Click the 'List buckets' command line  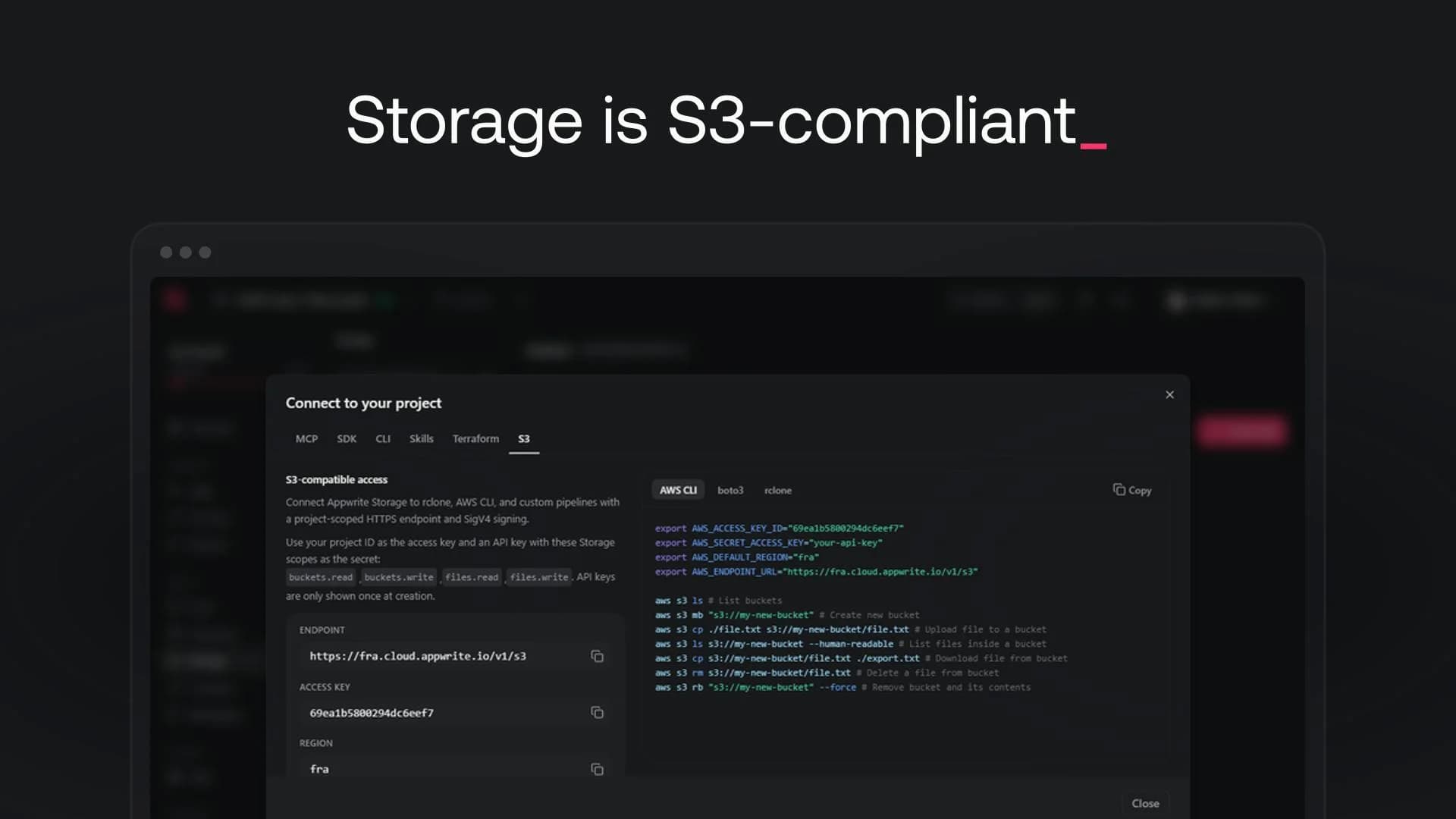coord(719,601)
